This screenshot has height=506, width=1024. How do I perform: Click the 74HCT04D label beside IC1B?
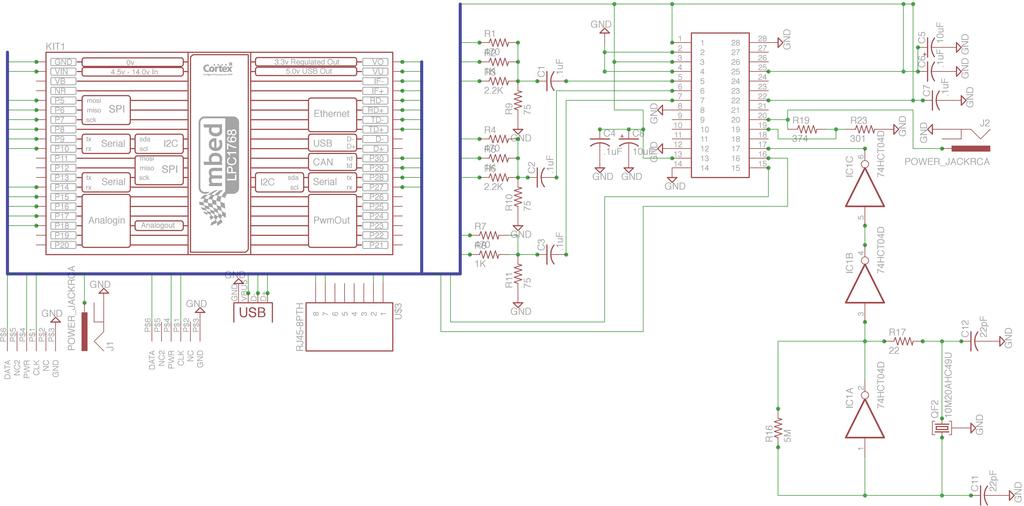(879, 249)
